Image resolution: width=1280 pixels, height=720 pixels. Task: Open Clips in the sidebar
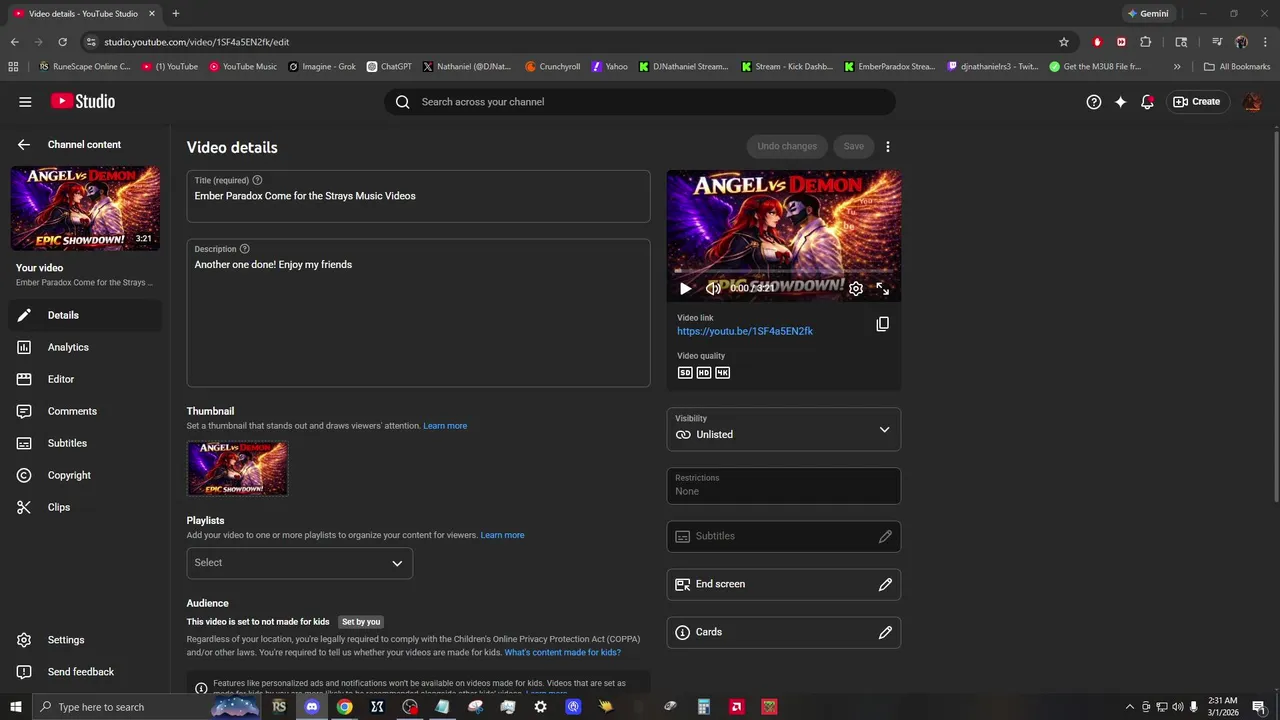pyautogui.click(x=85, y=507)
